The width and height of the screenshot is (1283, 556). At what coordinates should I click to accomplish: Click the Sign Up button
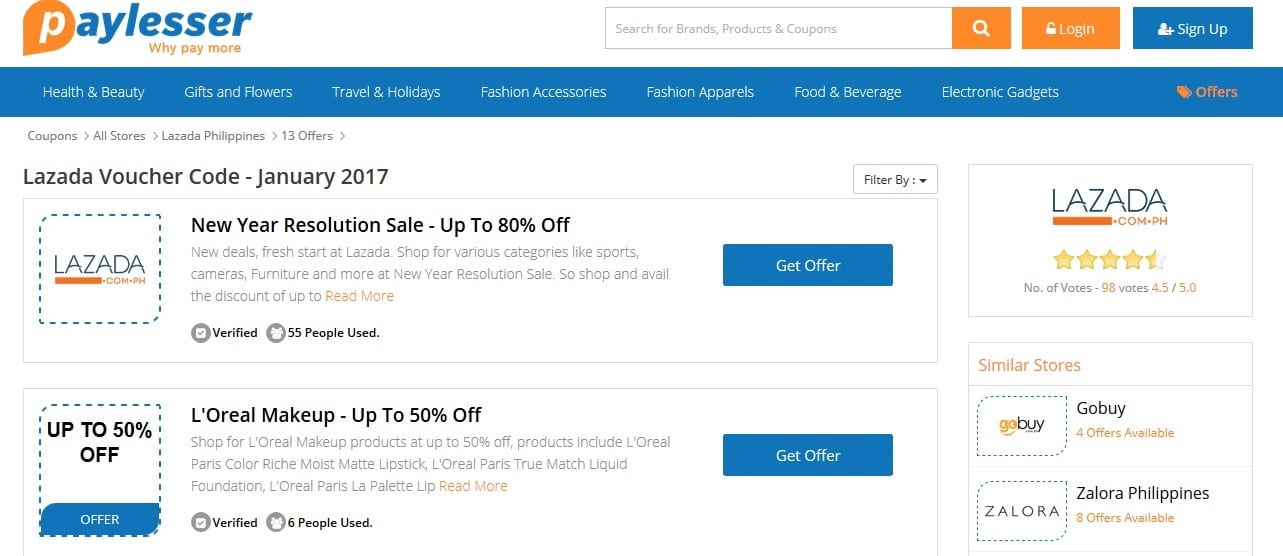click(1192, 28)
